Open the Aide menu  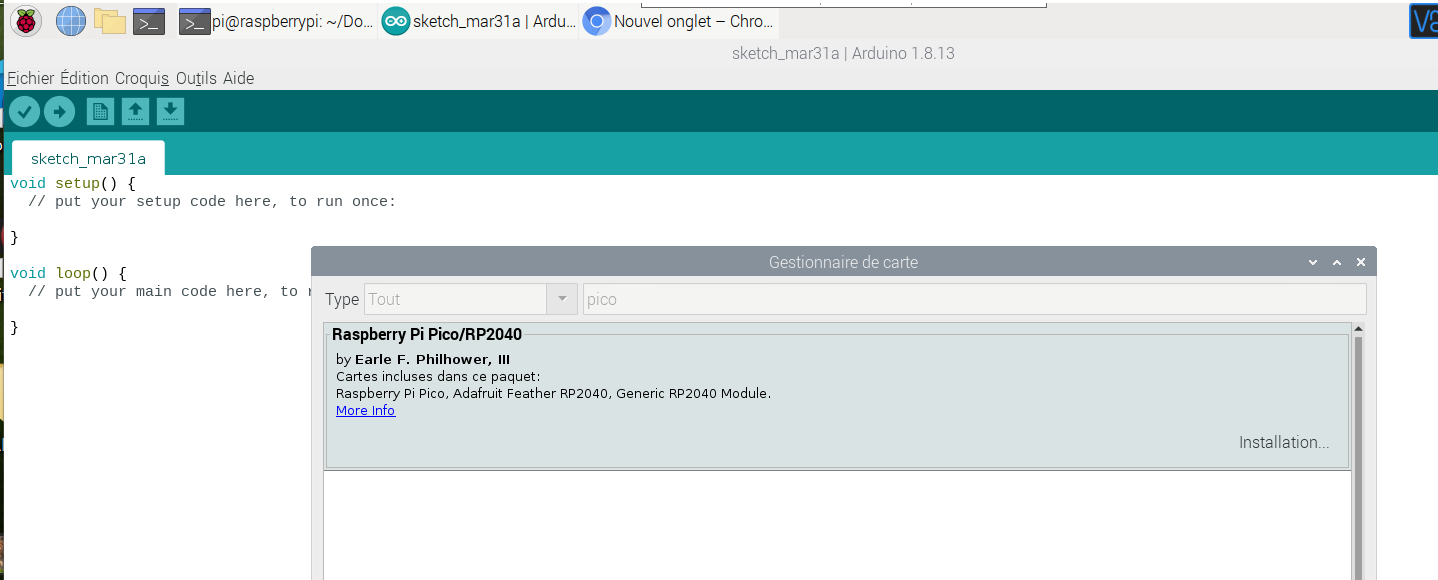(x=238, y=78)
